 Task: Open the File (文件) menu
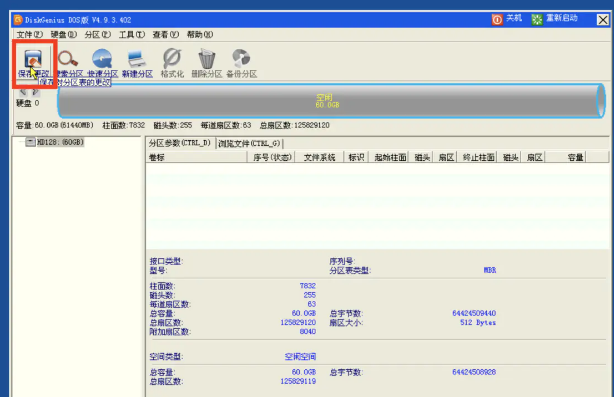(x=30, y=34)
